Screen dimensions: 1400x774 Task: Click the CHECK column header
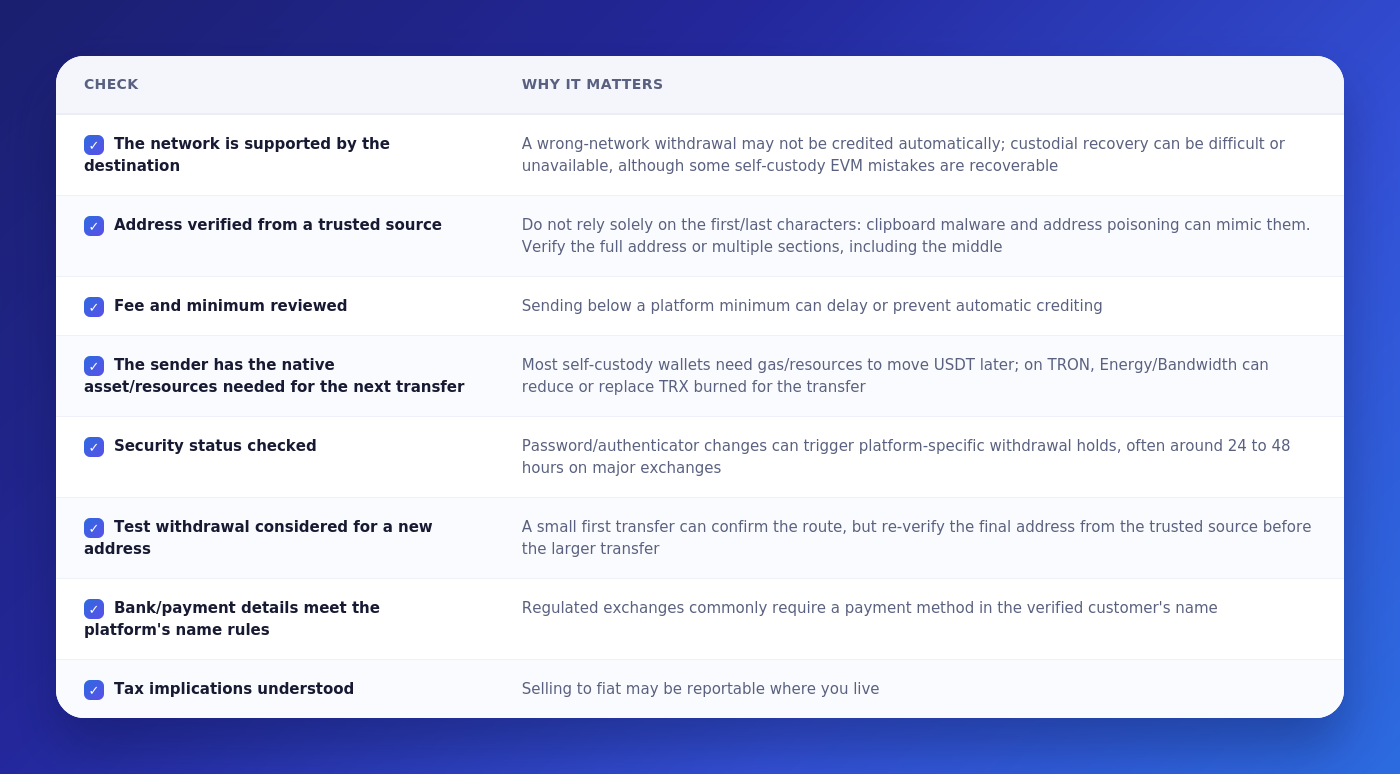111,84
